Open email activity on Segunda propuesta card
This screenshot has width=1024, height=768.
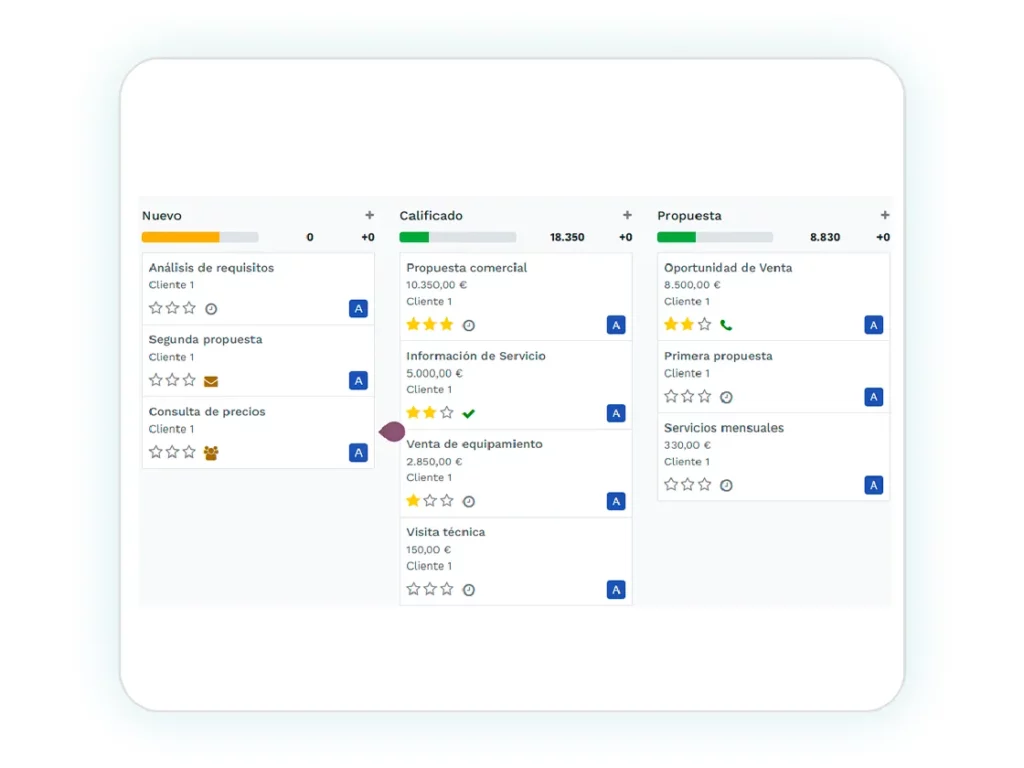pos(211,381)
